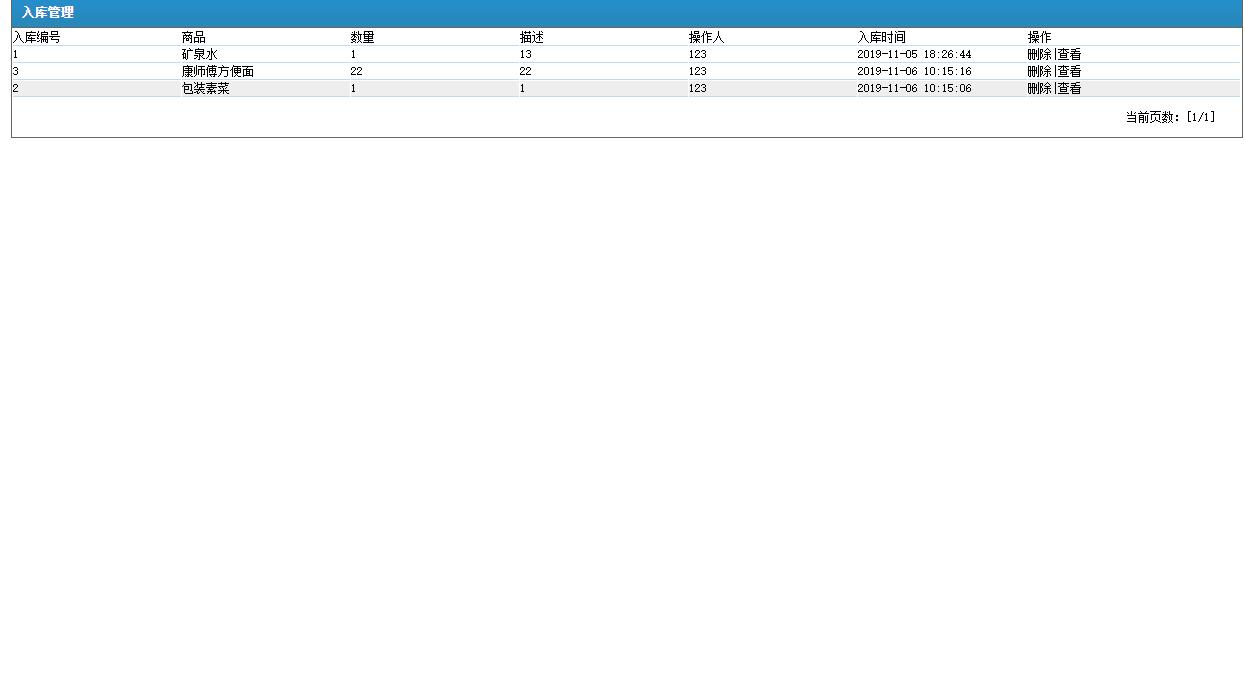
Task: Delete the 包装素菜 record
Action: [1038, 88]
